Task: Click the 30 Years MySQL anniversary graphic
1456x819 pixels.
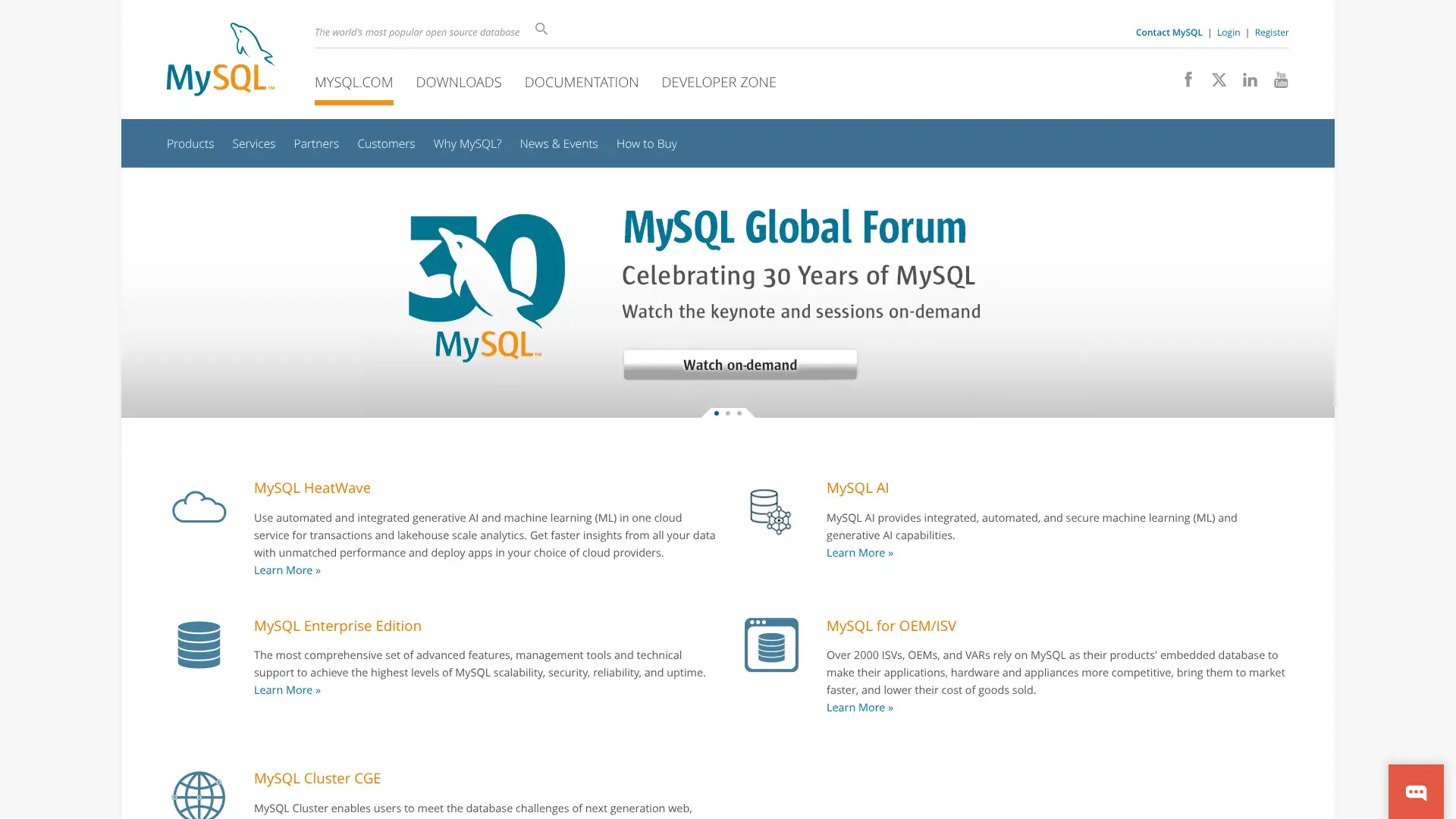Action: (x=487, y=287)
